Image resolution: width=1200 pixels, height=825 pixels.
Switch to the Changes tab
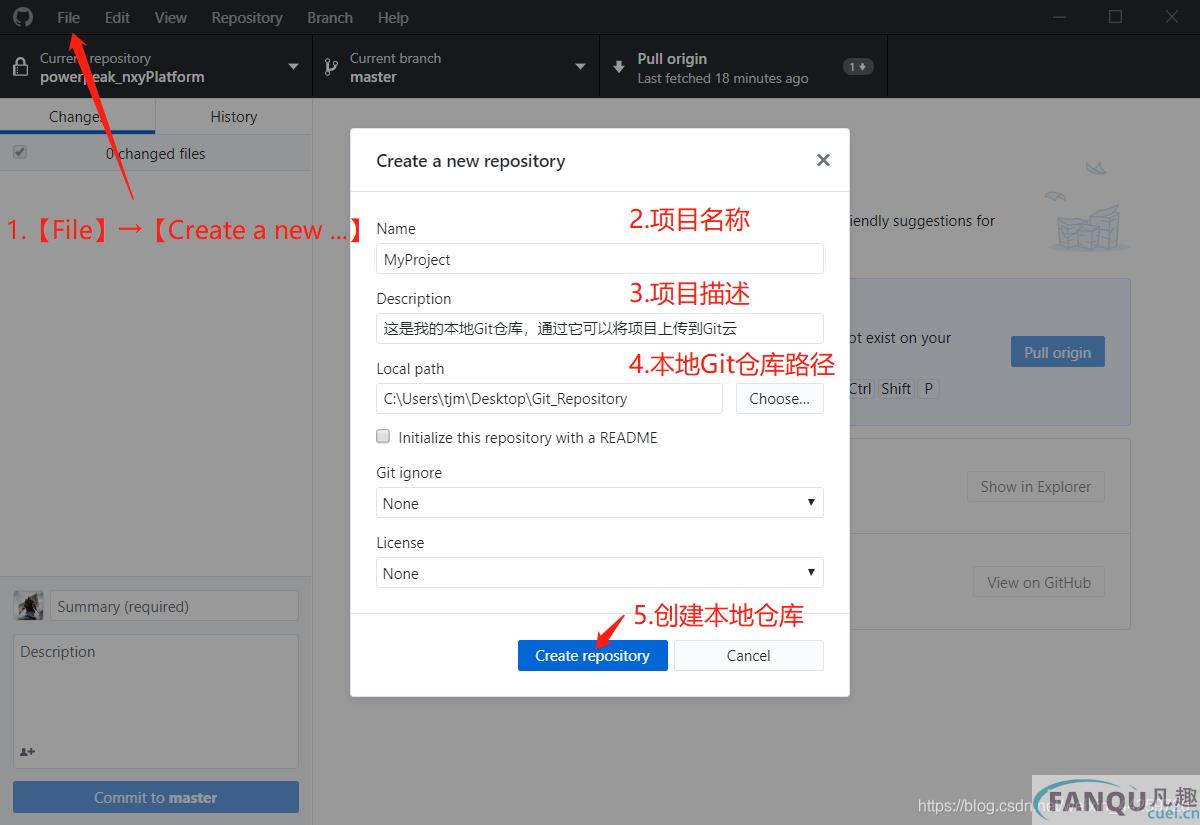pos(77,116)
